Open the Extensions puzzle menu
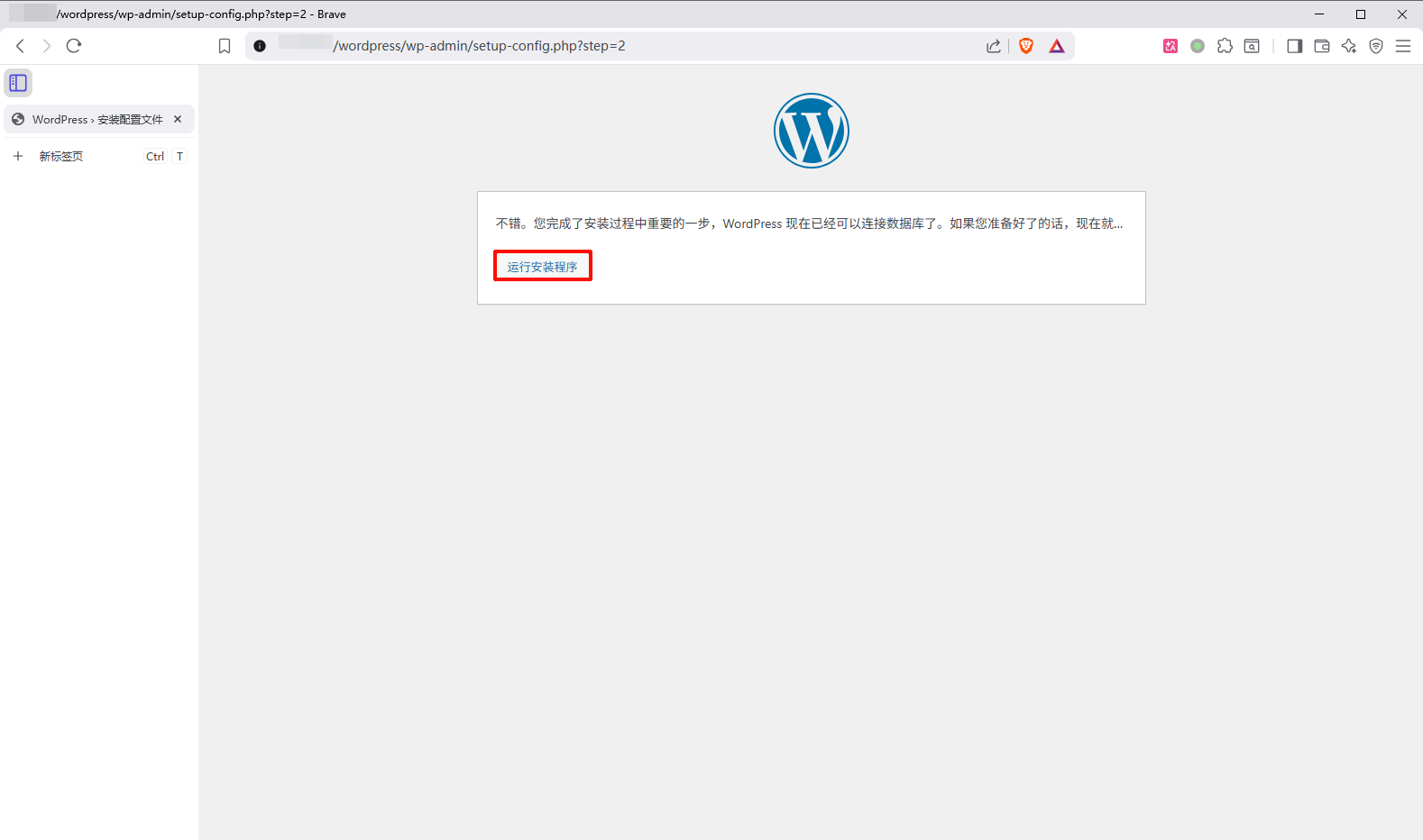The width and height of the screenshot is (1423, 840). pos(1225,46)
